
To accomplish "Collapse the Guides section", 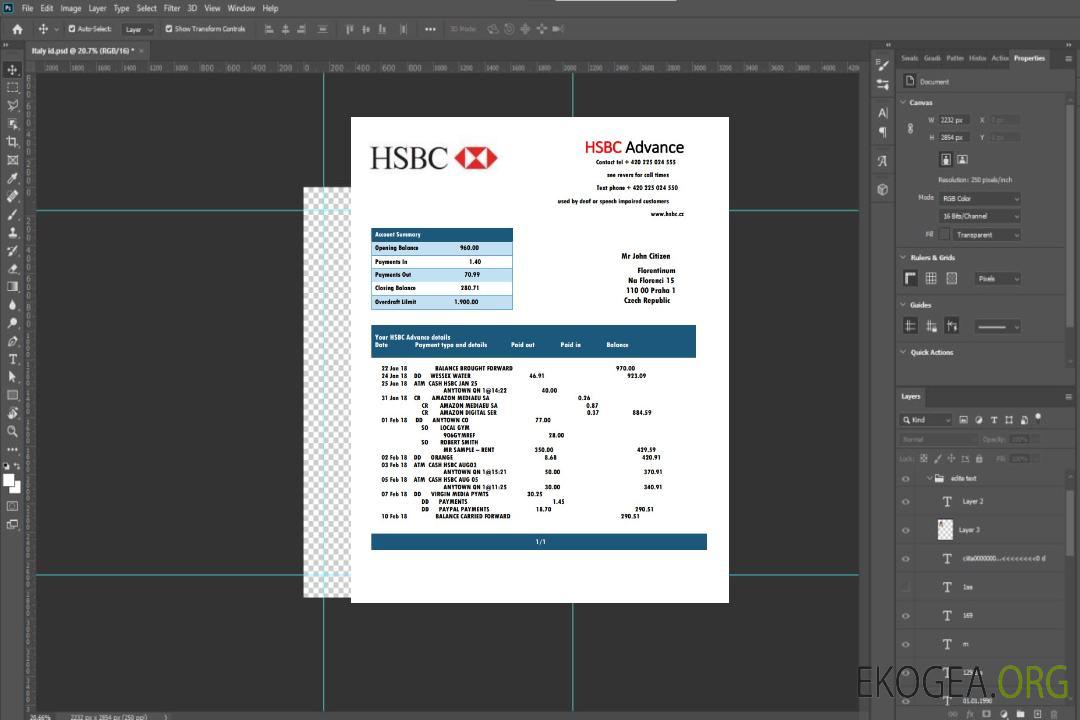I will [x=903, y=305].
